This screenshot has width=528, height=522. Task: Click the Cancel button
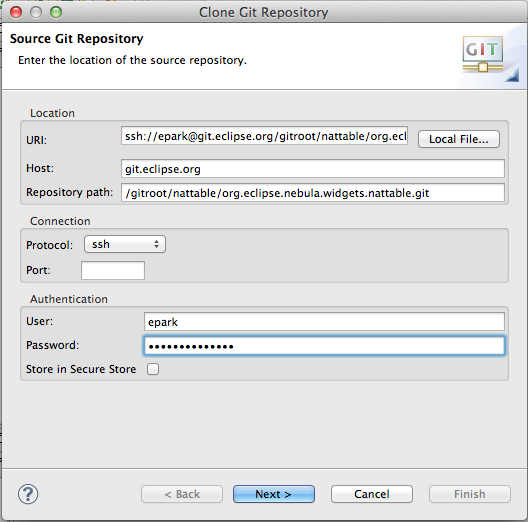[372, 494]
